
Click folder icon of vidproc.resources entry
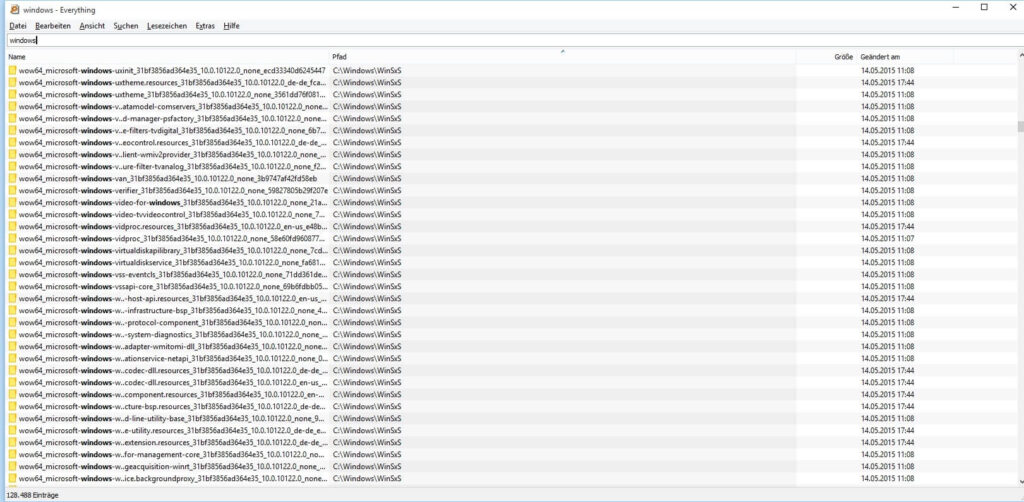pyautogui.click(x=12, y=227)
